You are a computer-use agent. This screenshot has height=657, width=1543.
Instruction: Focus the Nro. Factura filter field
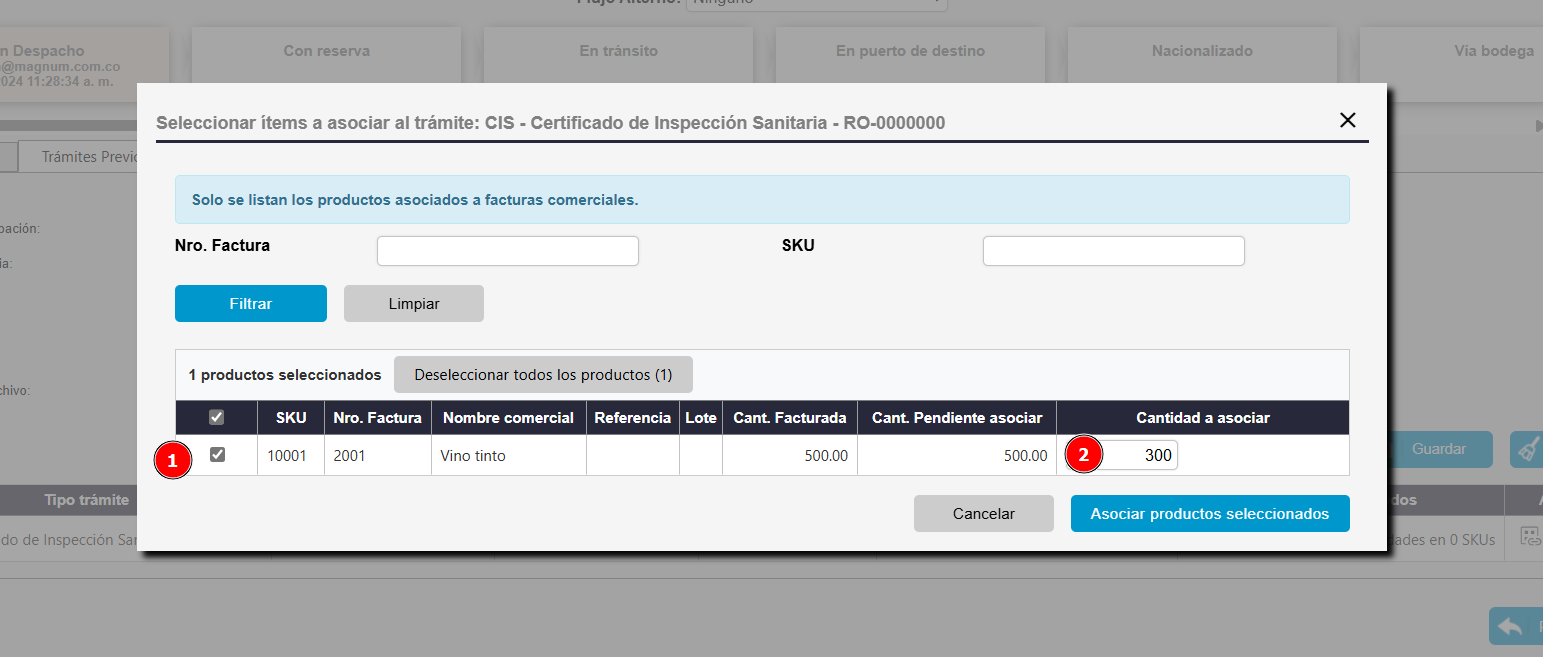[507, 251]
